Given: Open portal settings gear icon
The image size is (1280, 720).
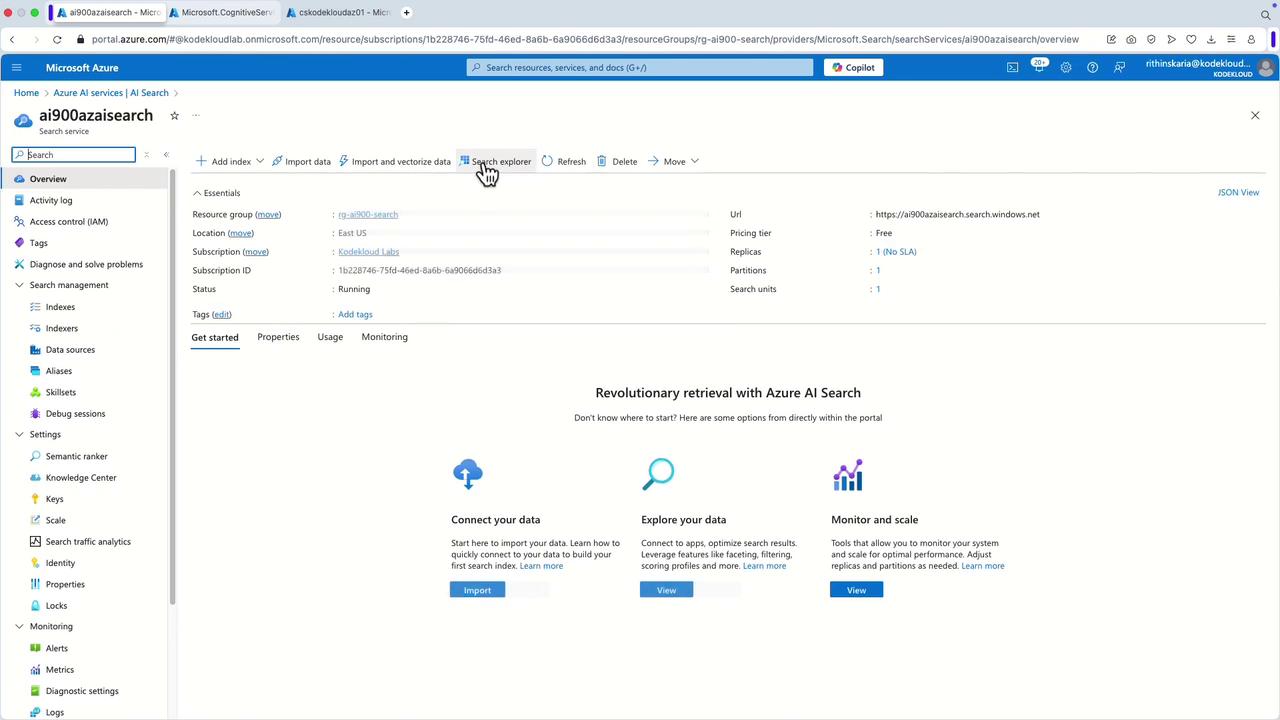Looking at the screenshot, I should tap(1066, 68).
